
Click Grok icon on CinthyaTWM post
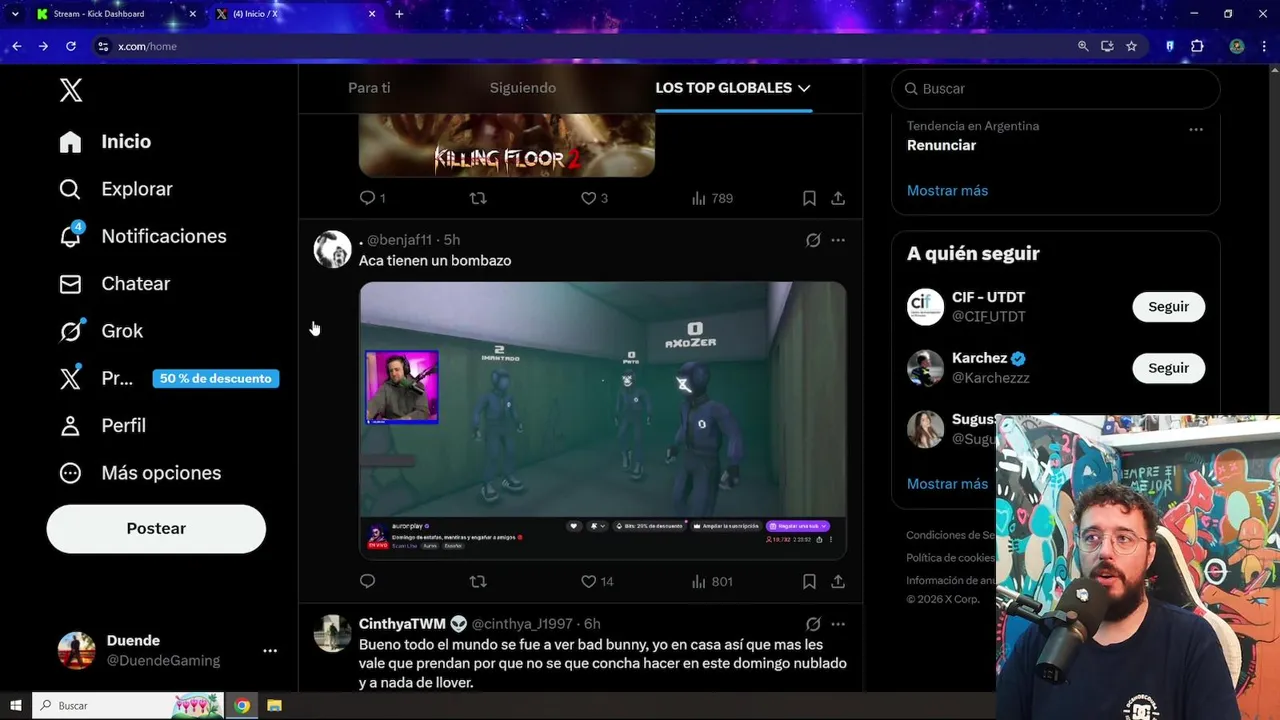pos(813,624)
